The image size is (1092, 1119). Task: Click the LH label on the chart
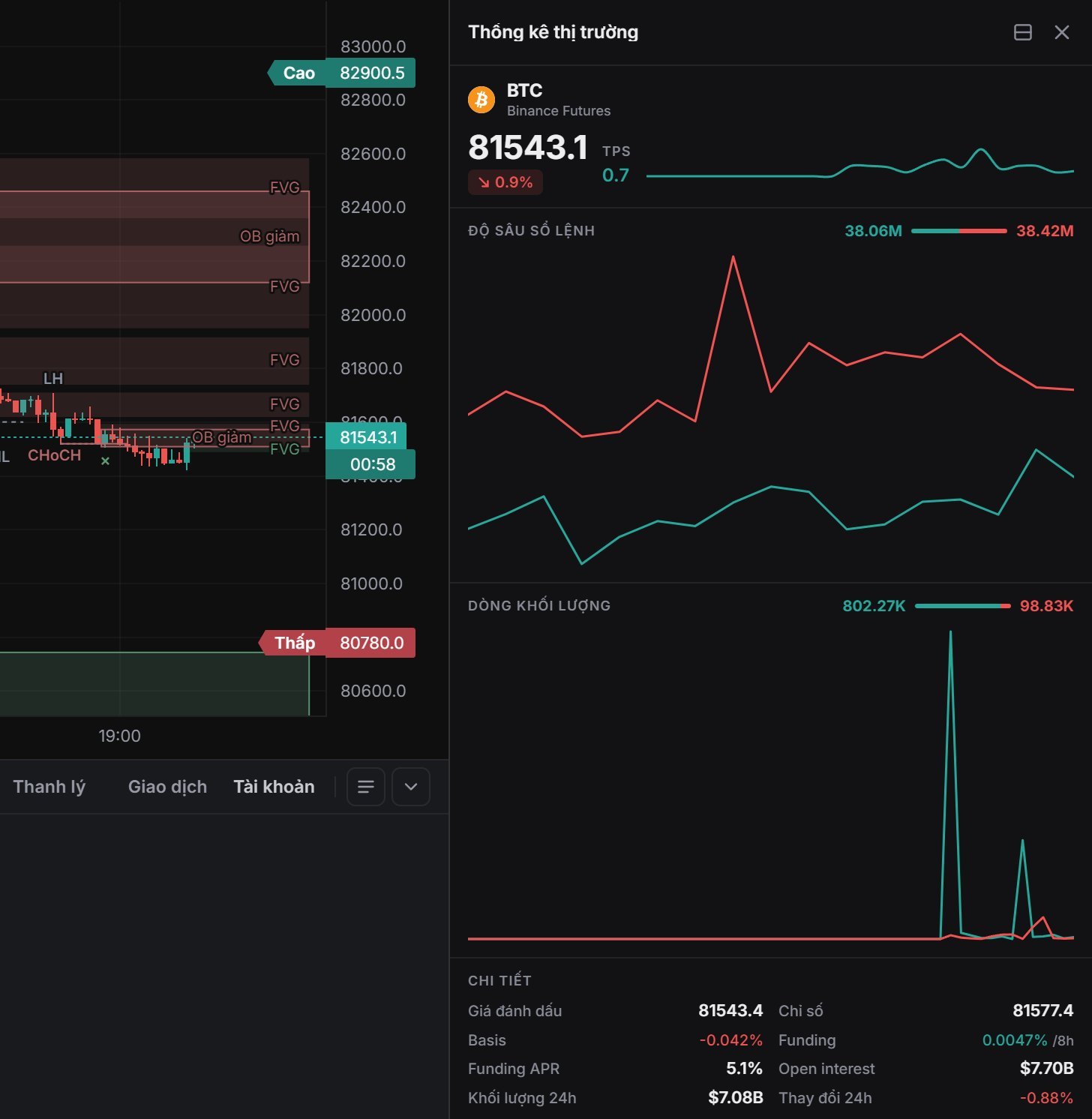pos(53,379)
